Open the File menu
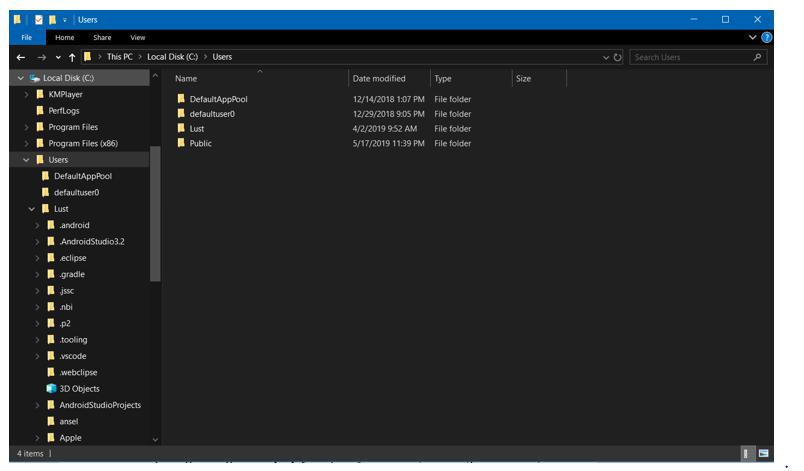Screen dimensions: 804x471 [x=28, y=37]
